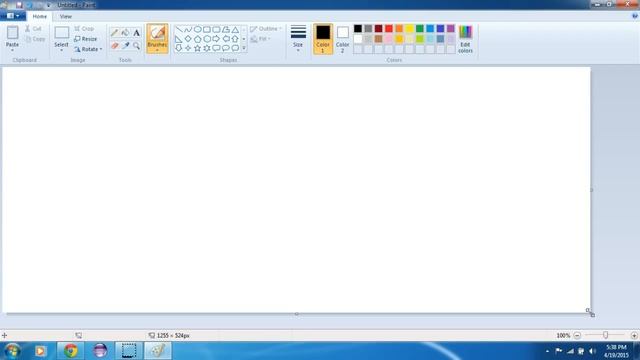Choose the purple palette swatch

451,28
